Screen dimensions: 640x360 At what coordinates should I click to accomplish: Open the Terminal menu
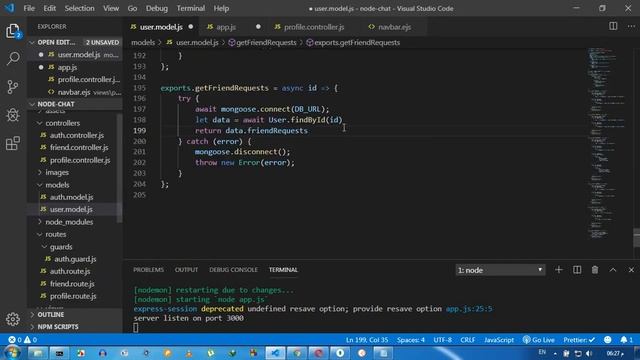191,8
